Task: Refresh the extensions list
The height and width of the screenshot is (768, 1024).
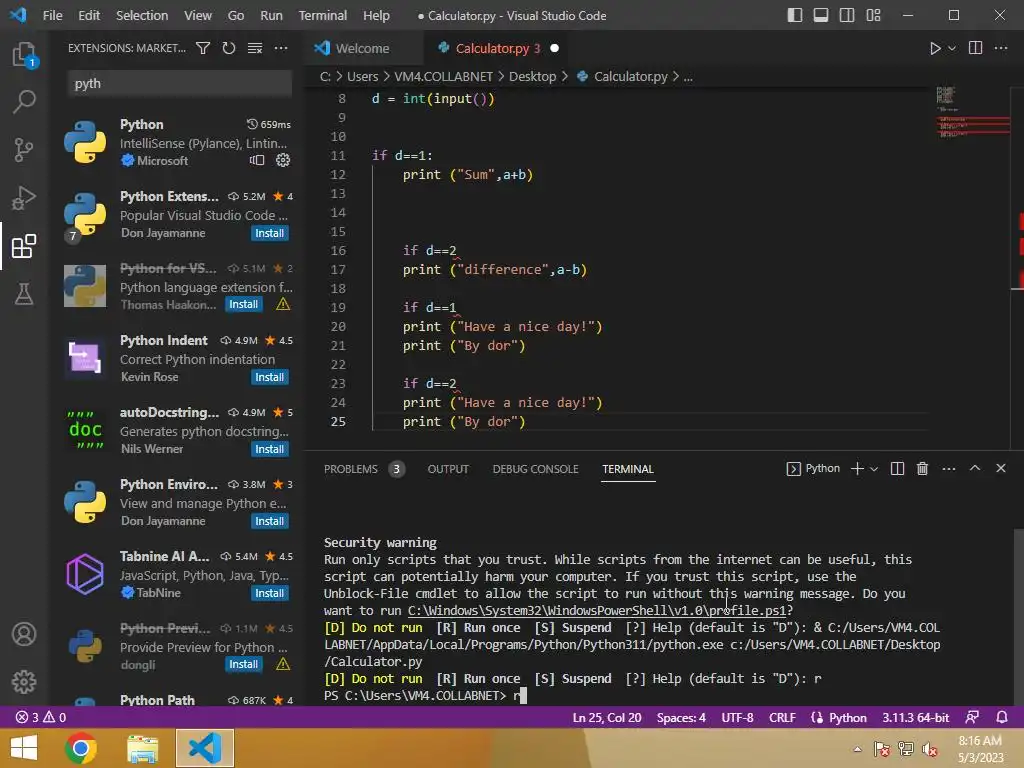Action: click(x=229, y=48)
